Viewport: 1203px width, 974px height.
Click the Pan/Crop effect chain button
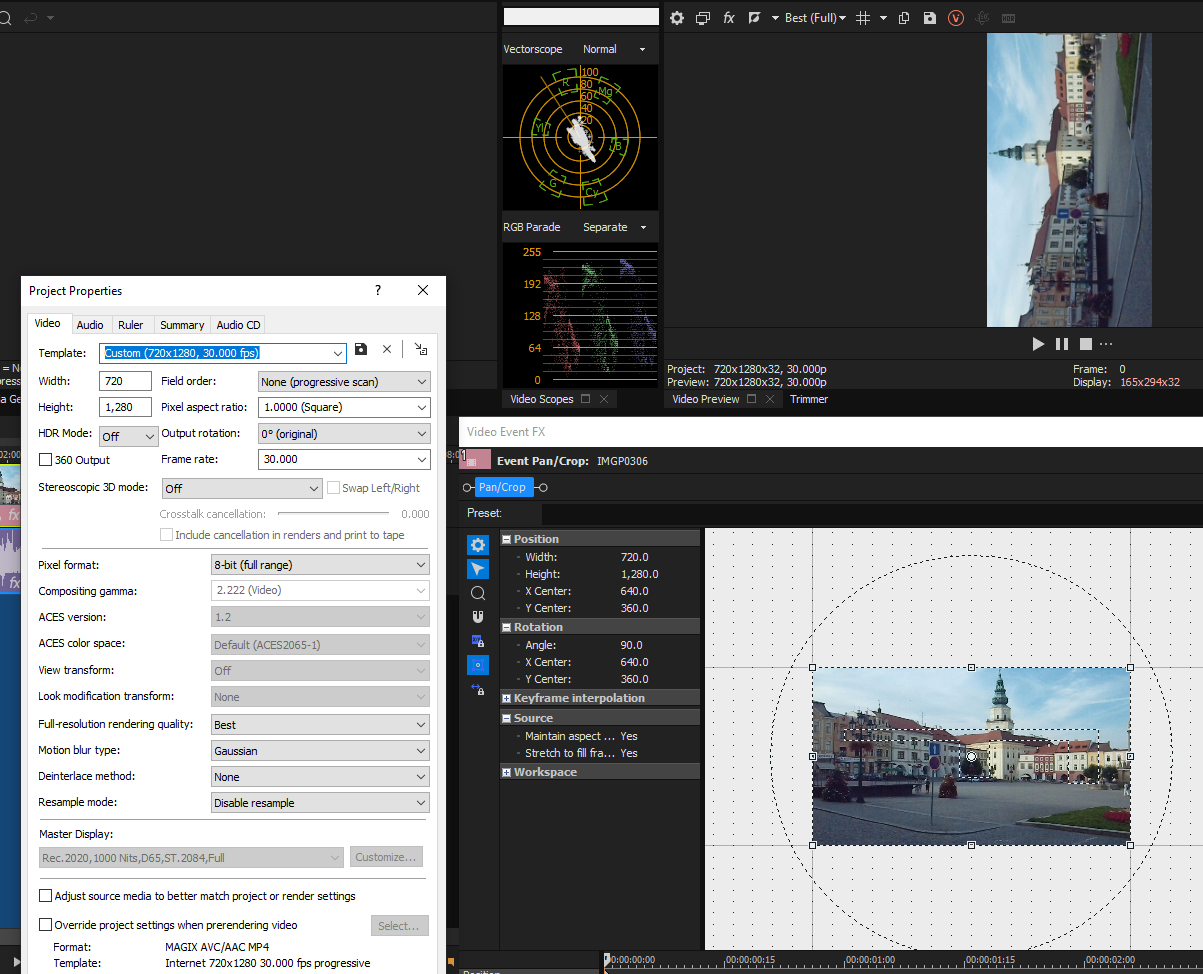(x=501, y=487)
